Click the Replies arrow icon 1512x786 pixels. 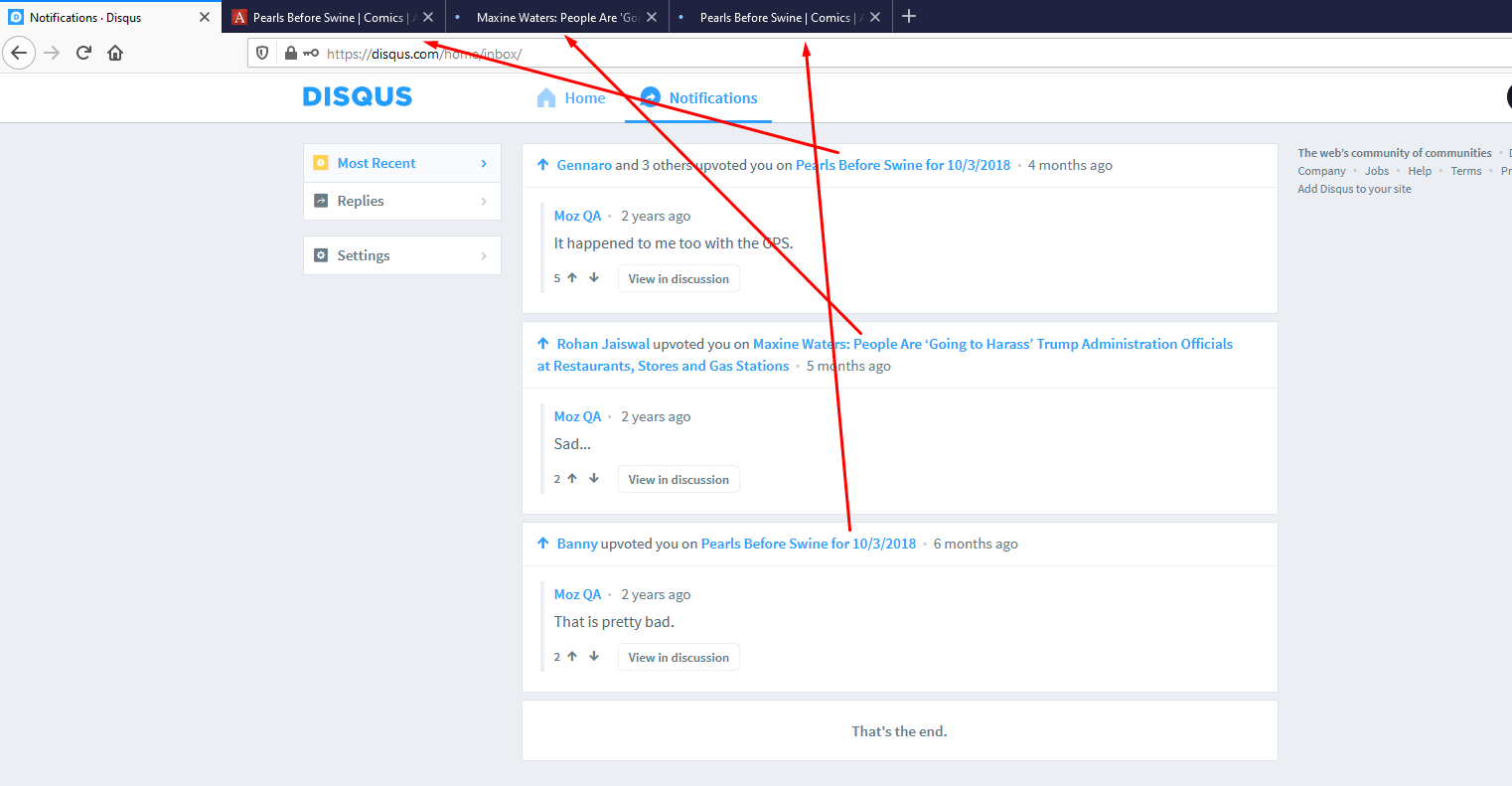[321, 201]
